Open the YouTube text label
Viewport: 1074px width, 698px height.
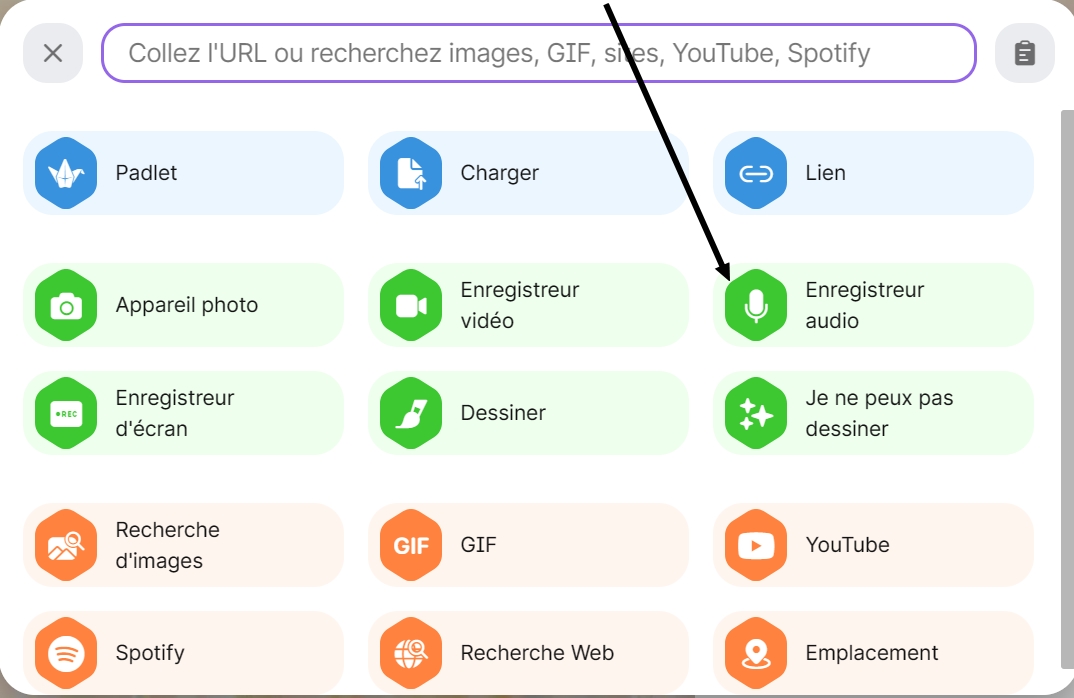[847, 545]
